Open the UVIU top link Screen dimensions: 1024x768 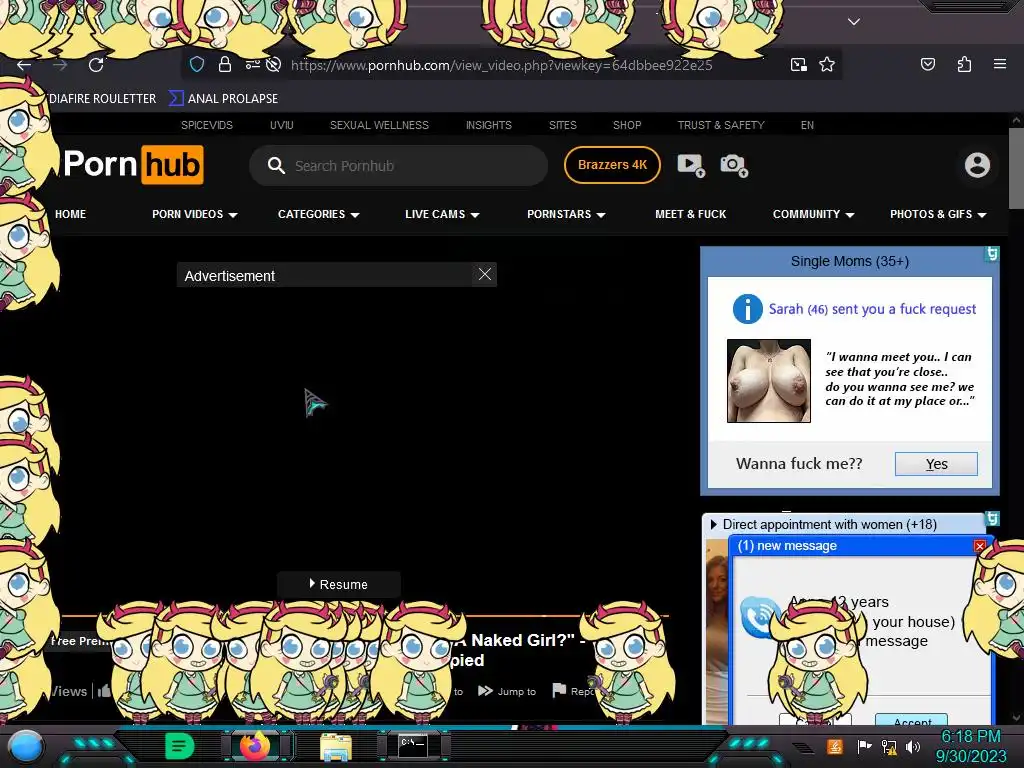[x=281, y=125]
